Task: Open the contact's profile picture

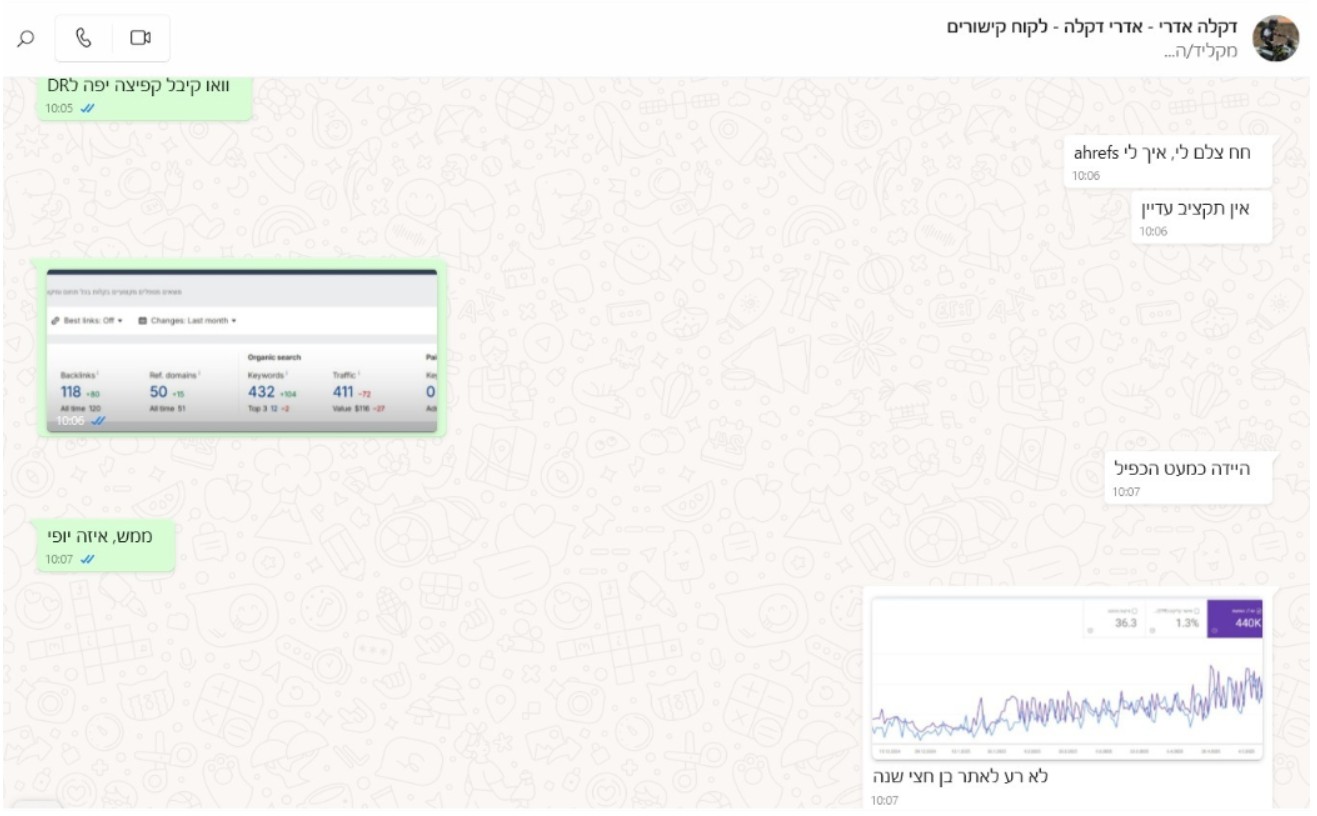Action: 1275,39
